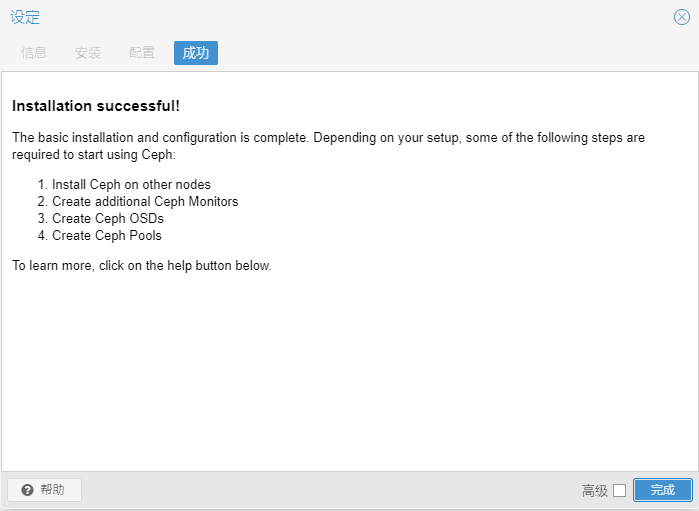Click 'required to start using Ceph:' line
This screenshot has height=511, width=699.
(x=94, y=155)
